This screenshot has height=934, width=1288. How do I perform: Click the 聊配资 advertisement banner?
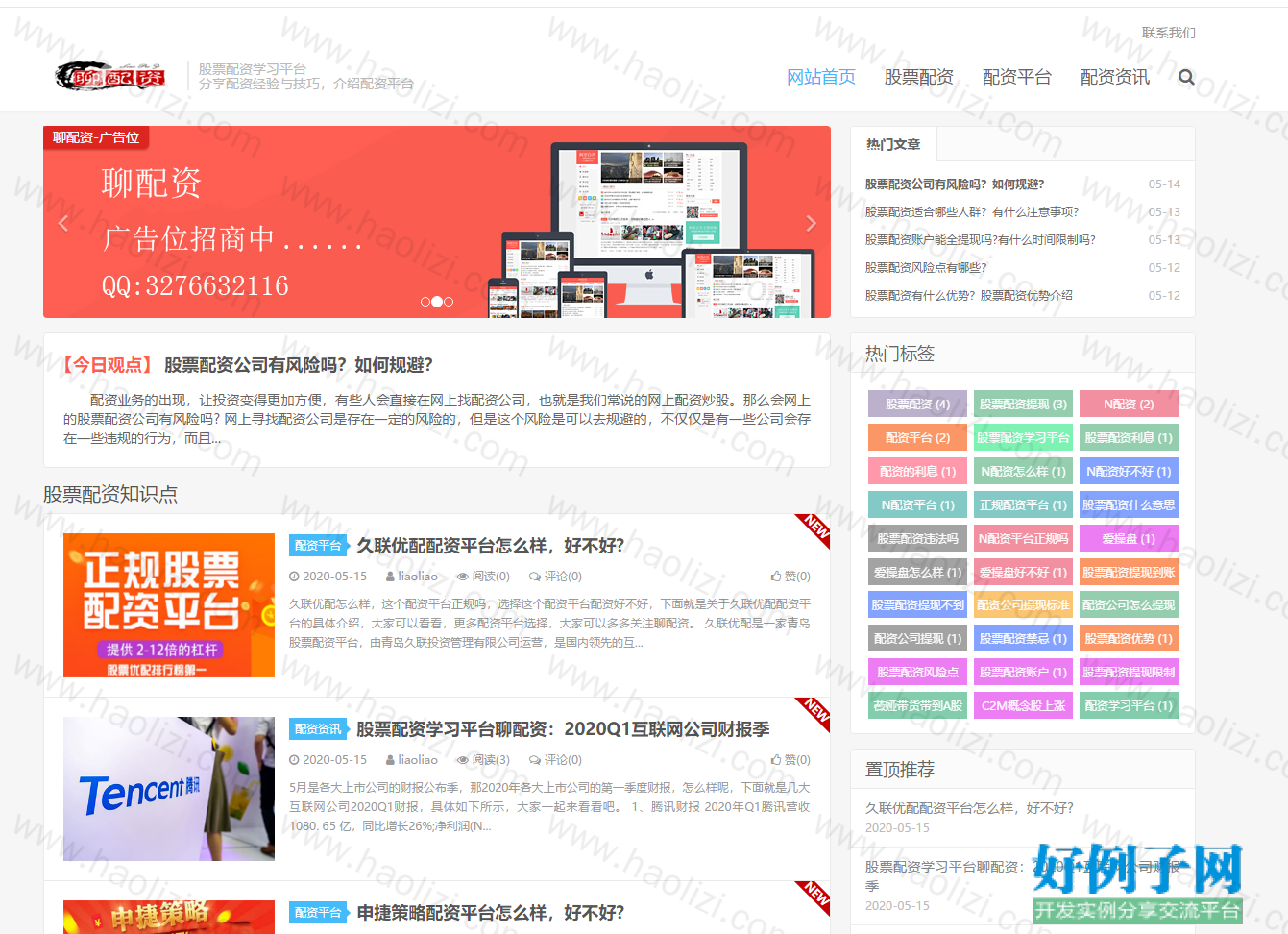437,222
